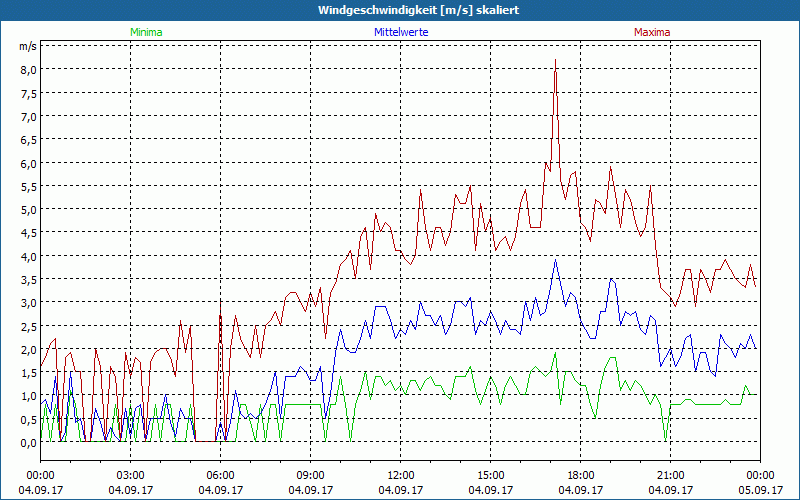
Task: Click the red Maxima peak above 8,0
Action: (556, 61)
